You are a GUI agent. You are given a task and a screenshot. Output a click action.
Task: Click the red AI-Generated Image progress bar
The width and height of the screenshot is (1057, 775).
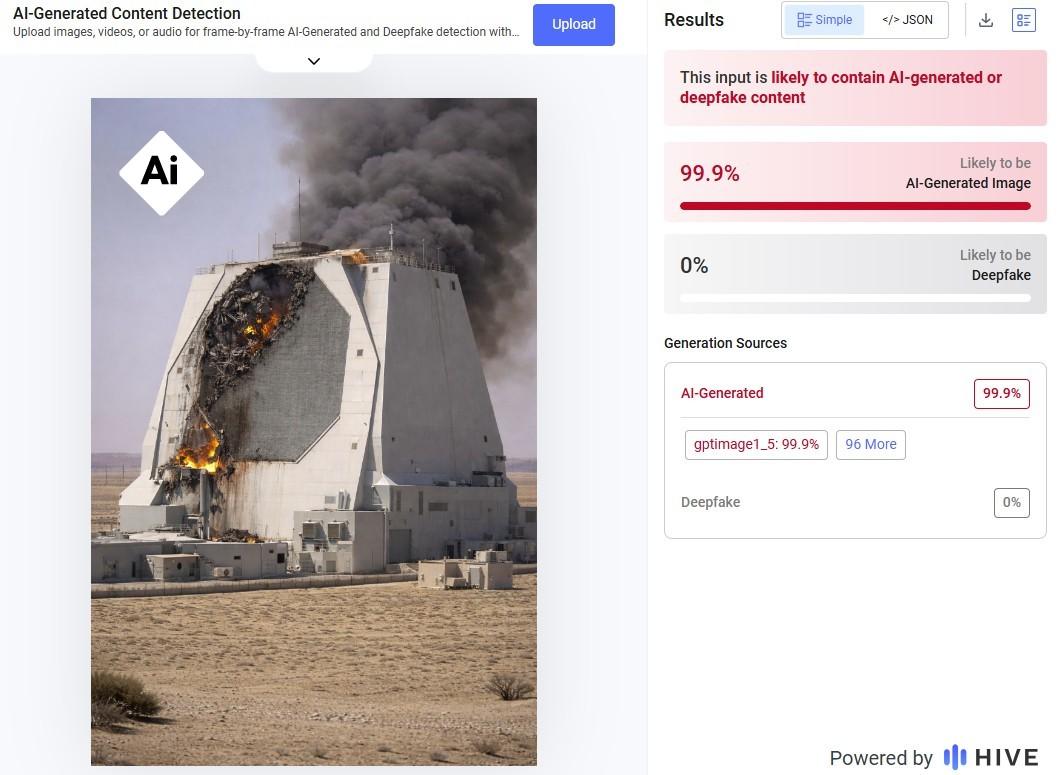pos(855,206)
